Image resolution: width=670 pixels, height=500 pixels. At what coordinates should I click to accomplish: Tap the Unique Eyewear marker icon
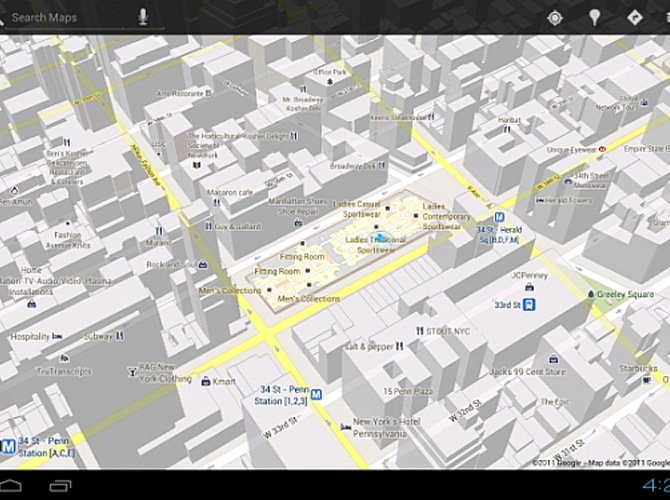(602, 149)
